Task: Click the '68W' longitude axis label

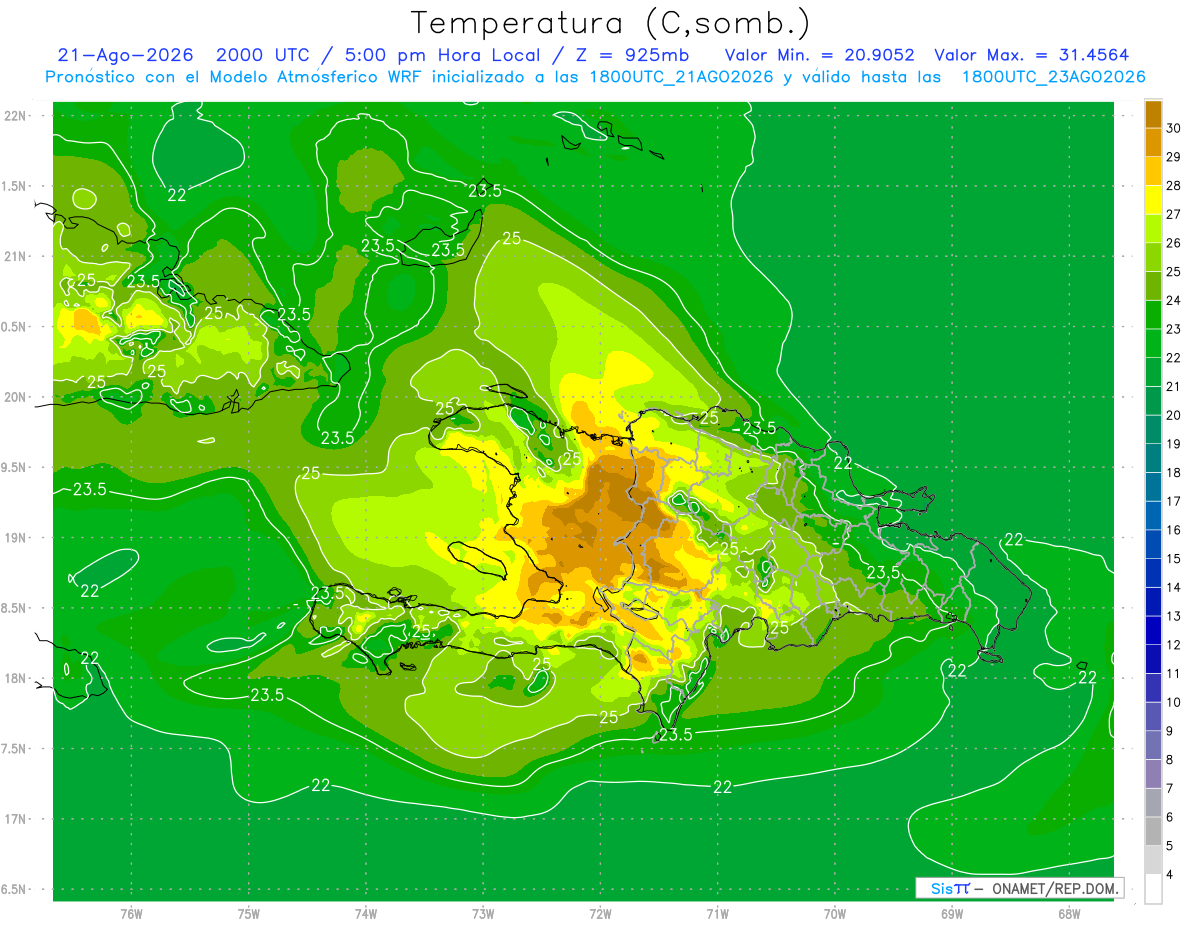Action: (1069, 914)
